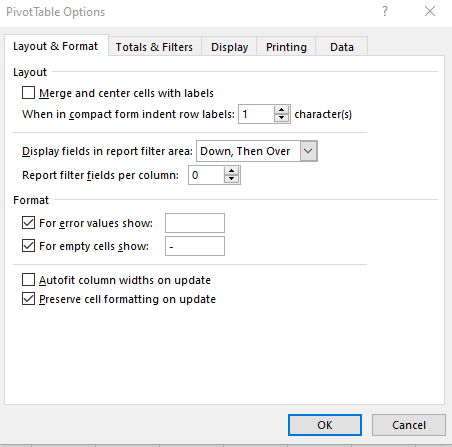
Task: Open the Display tab
Action: click(x=229, y=47)
